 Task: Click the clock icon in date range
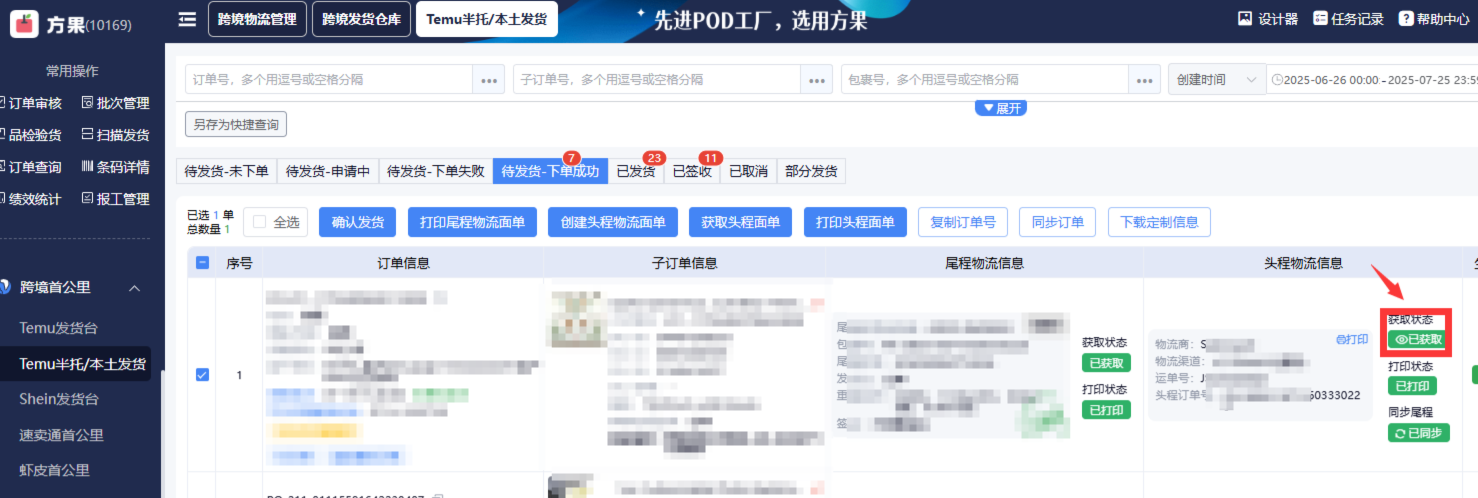(x=1276, y=80)
